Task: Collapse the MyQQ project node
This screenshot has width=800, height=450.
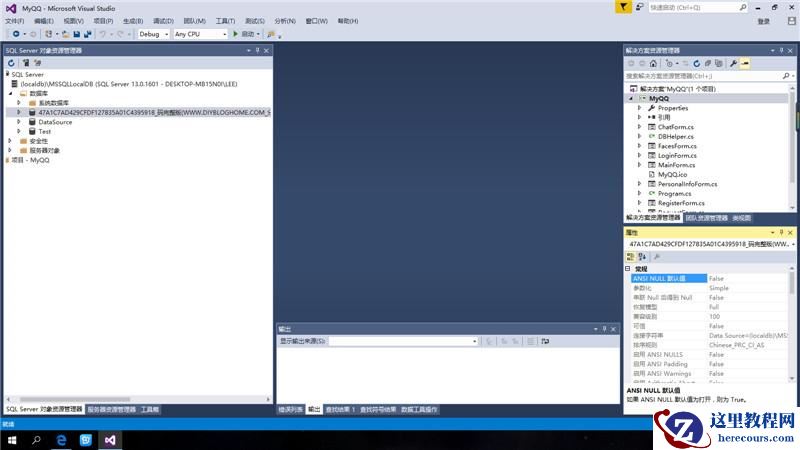Action: coord(631,98)
